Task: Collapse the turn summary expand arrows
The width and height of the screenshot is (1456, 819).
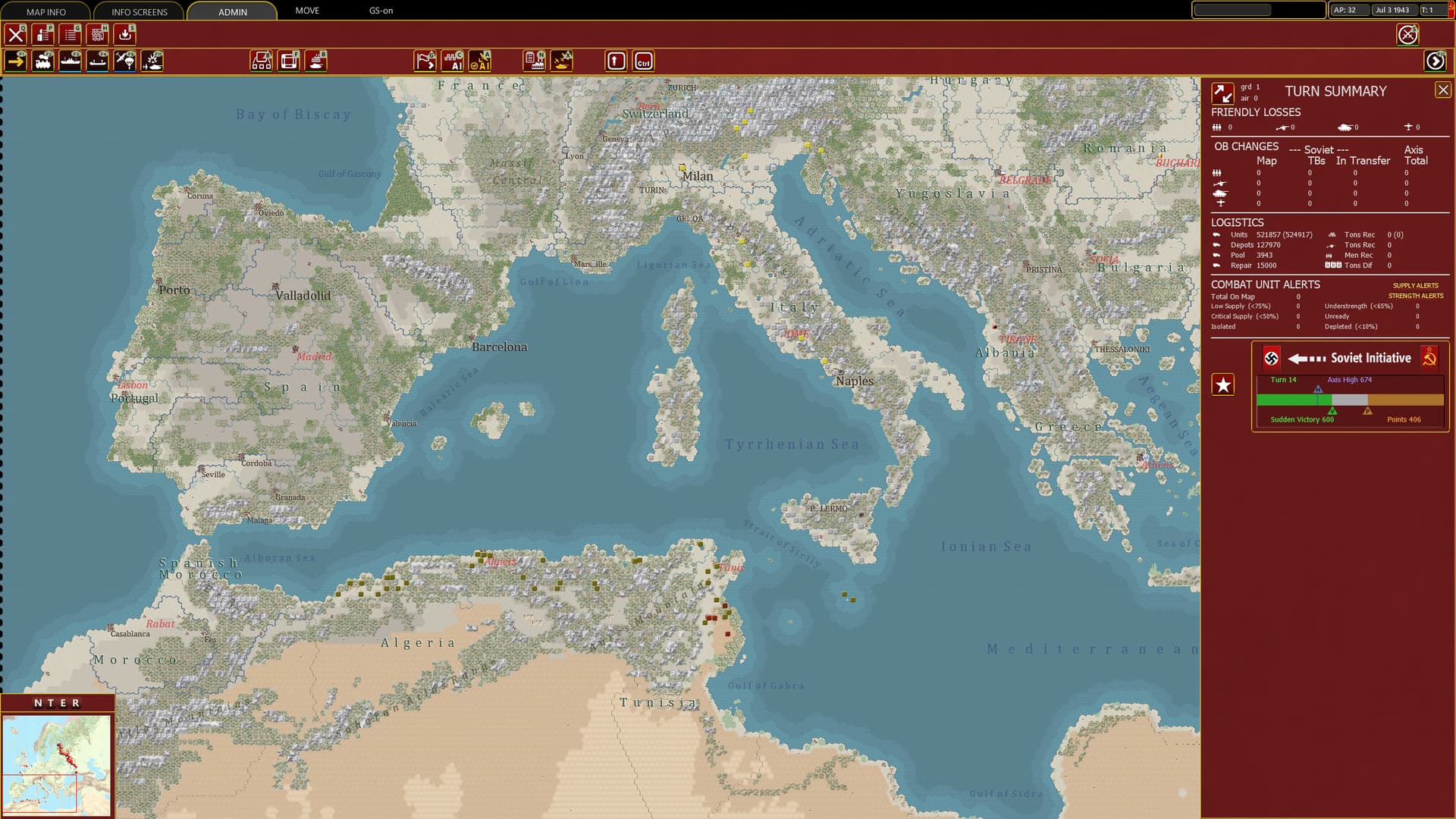Action: pyautogui.click(x=1222, y=93)
